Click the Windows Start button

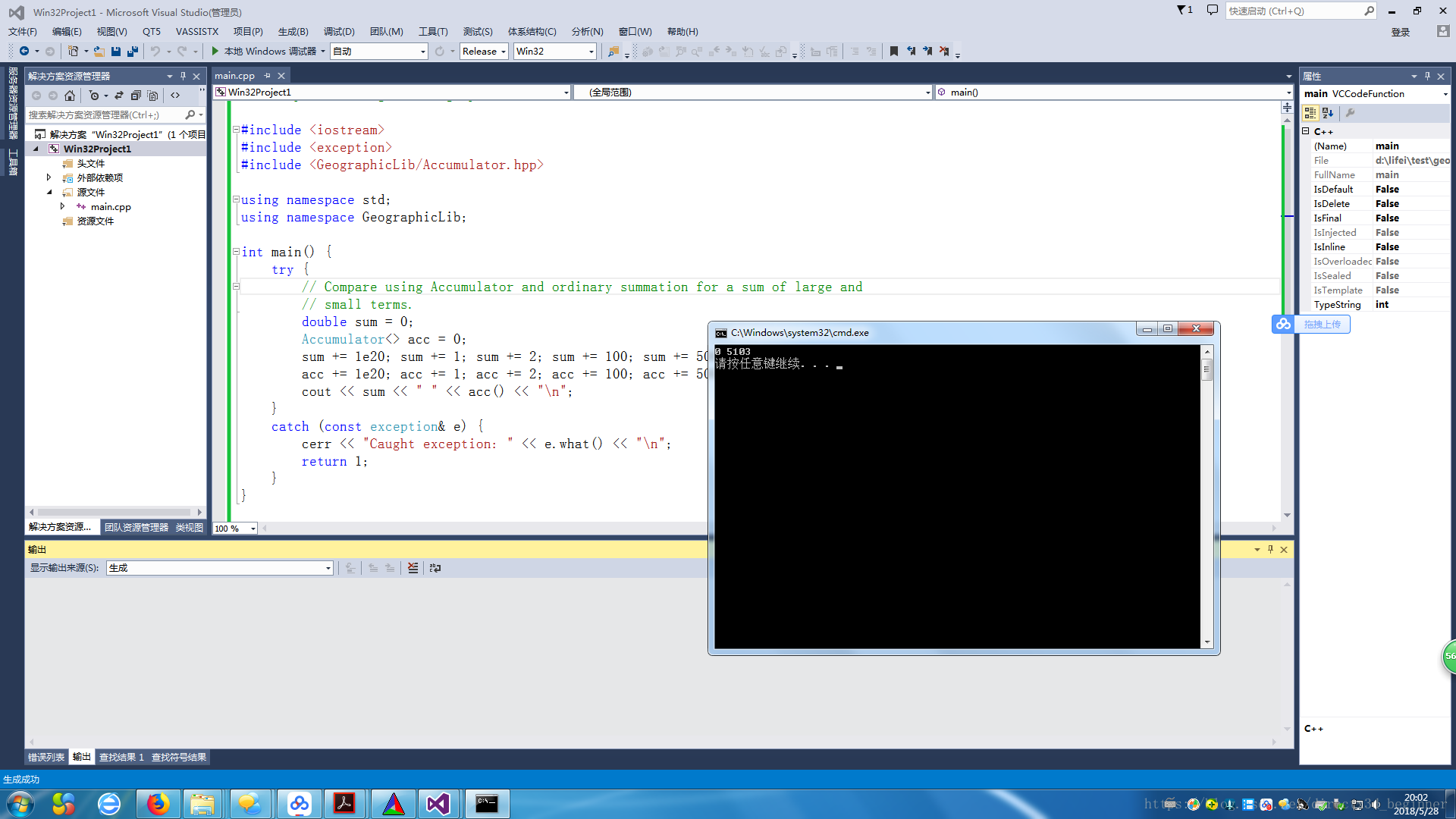20,804
